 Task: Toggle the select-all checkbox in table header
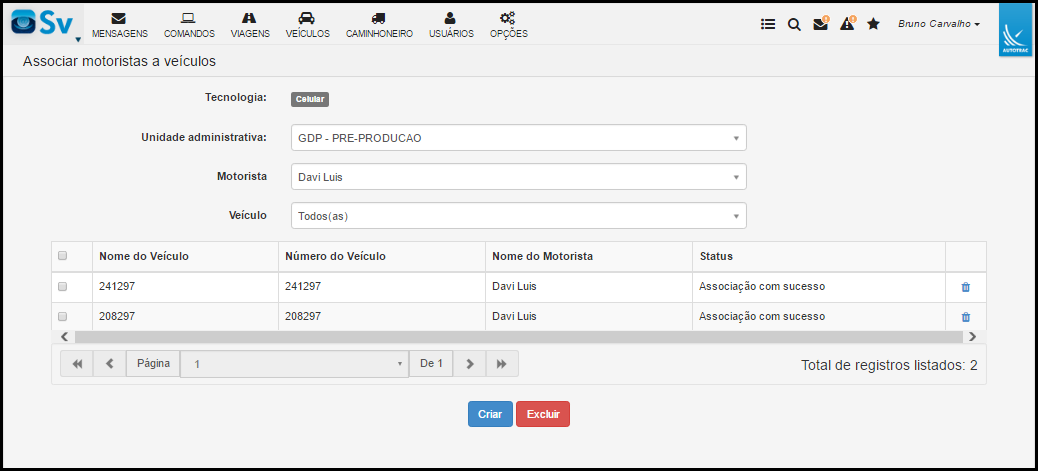[63, 255]
